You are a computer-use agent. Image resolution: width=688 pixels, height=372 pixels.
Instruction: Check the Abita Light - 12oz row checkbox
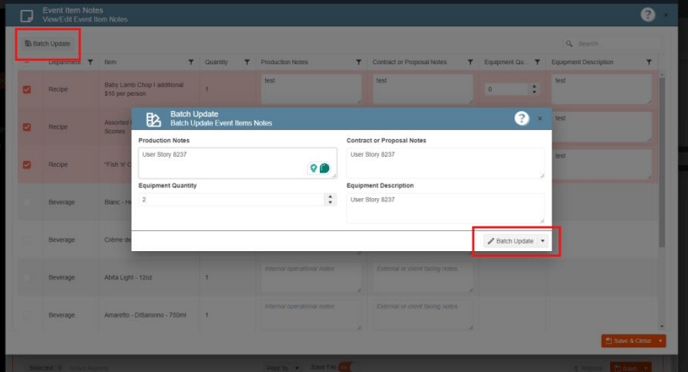[x=27, y=278]
